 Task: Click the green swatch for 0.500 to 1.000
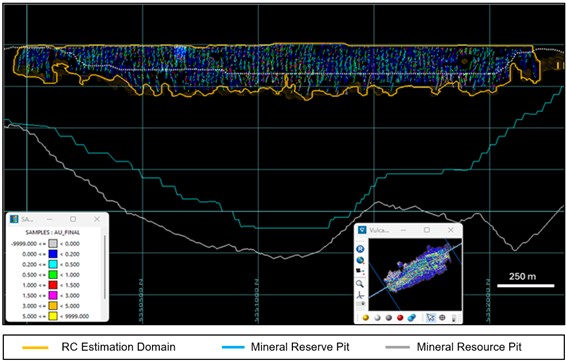click(x=53, y=275)
